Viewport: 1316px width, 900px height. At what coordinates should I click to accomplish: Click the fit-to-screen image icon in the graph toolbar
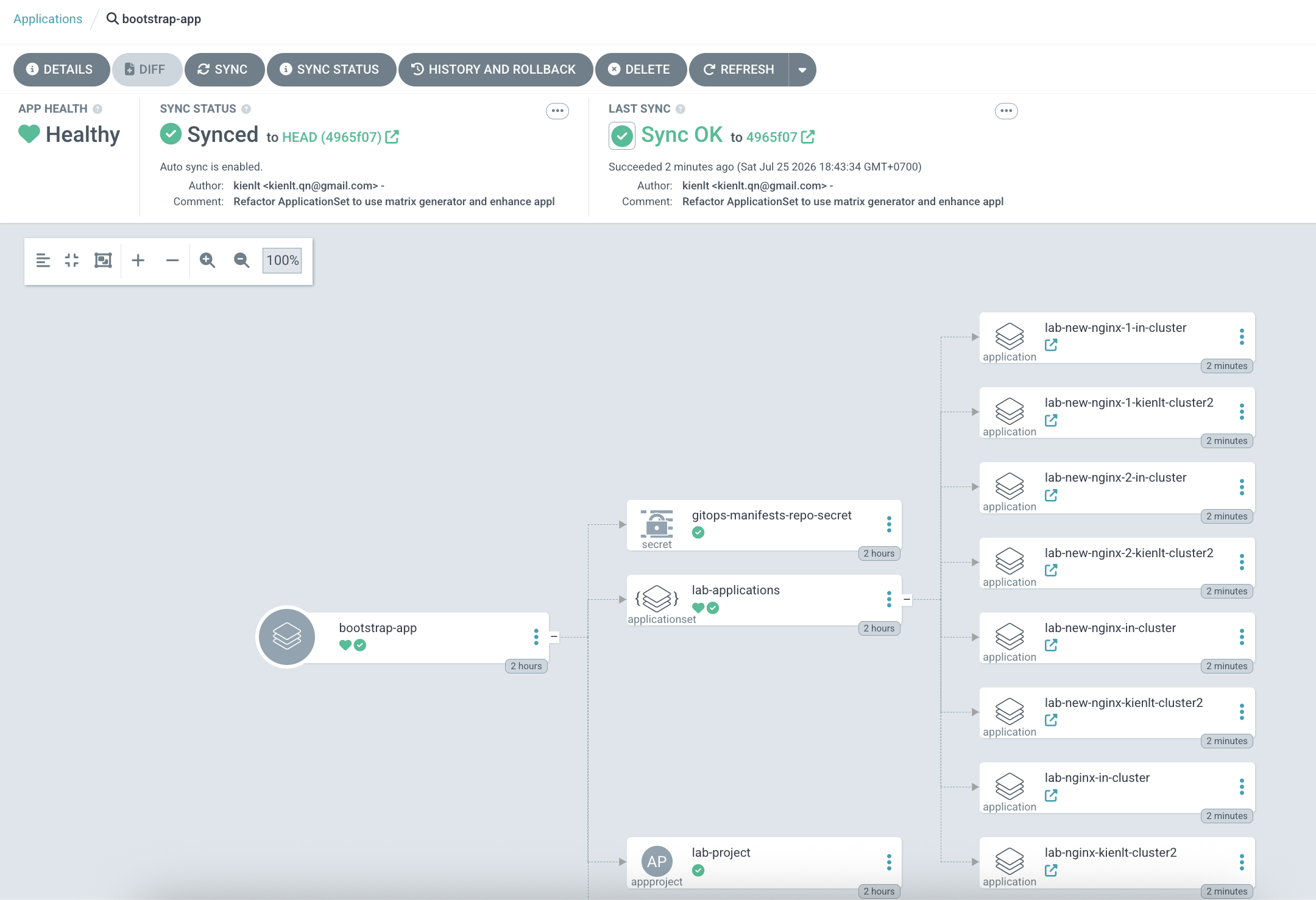click(103, 261)
